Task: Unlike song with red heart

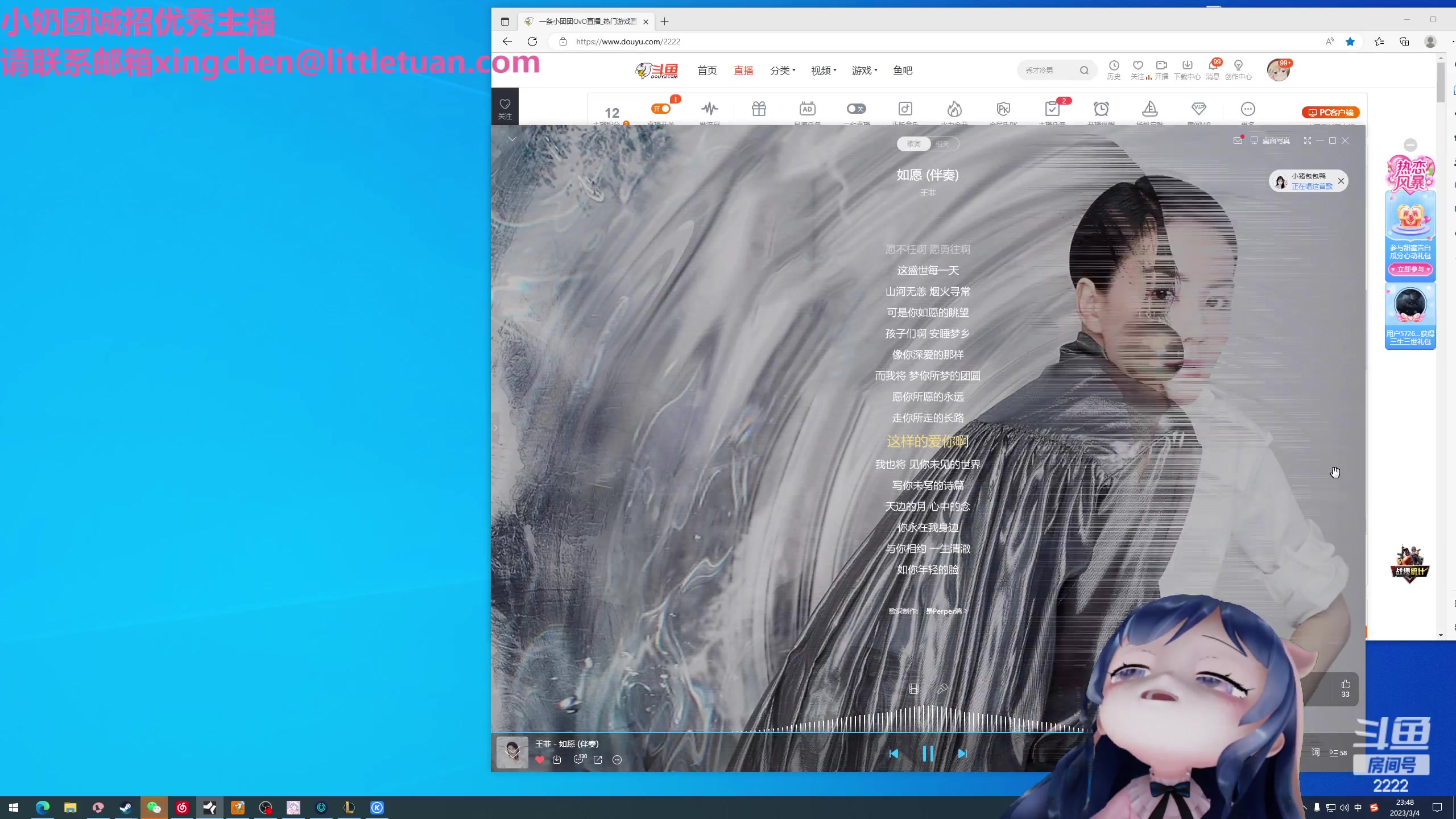Action: point(540,760)
